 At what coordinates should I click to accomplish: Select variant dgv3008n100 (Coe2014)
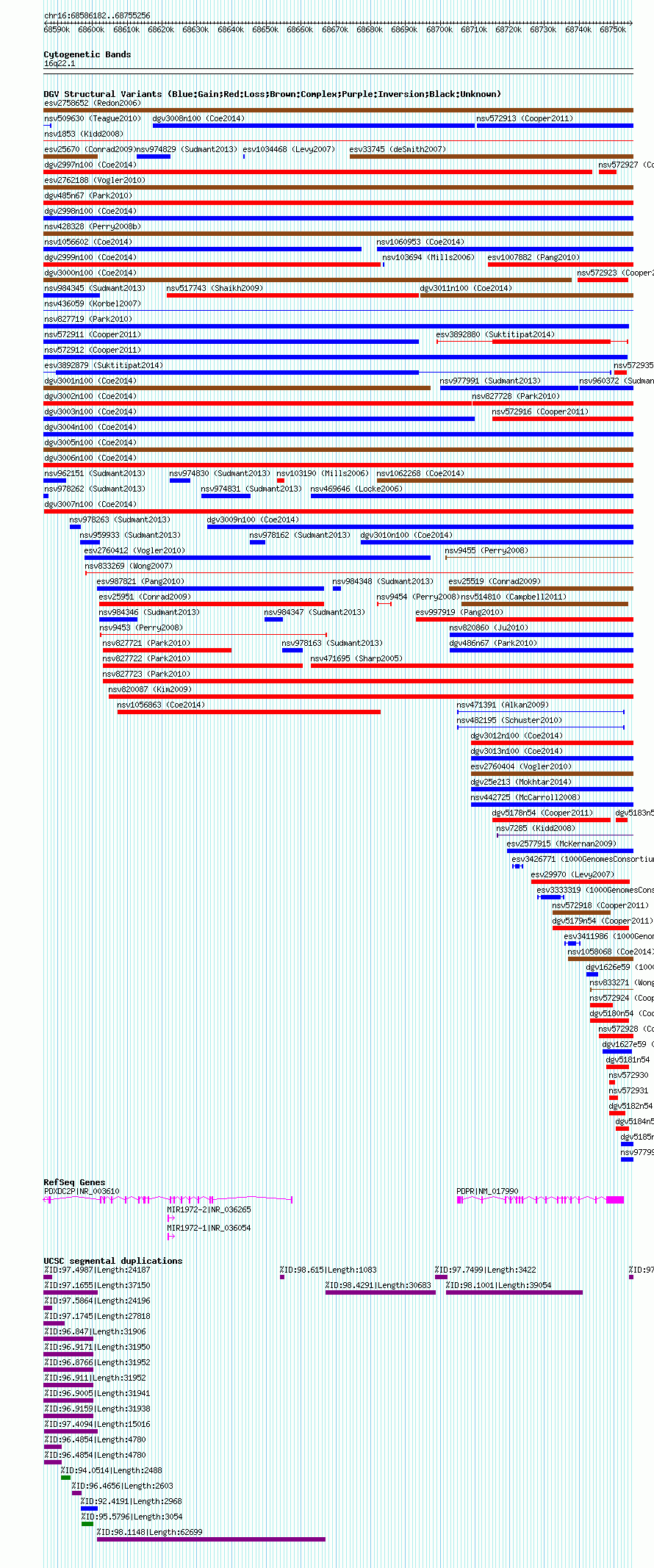(x=198, y=119)
